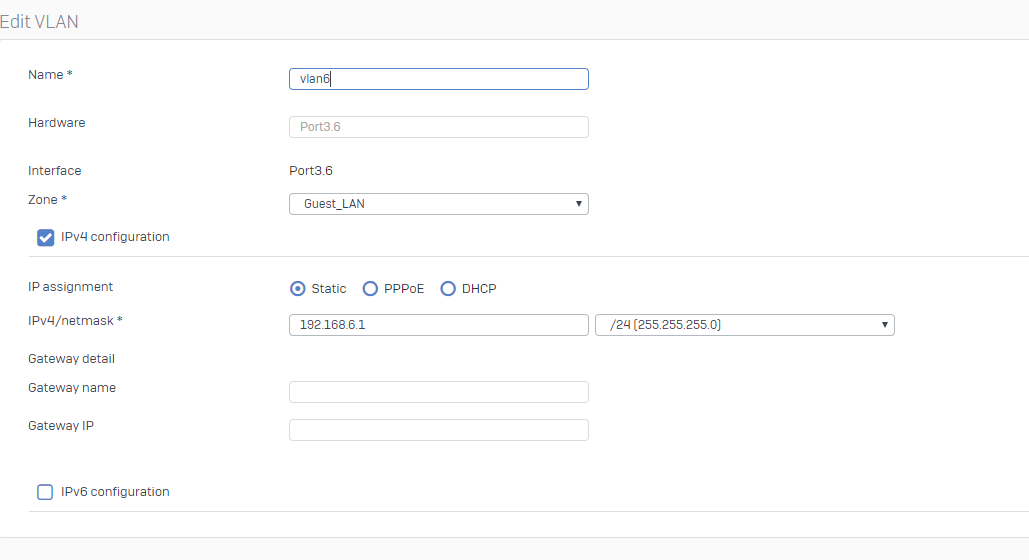Click the IPv6 configuration label text
The image size is (1029, 560).
point(115,491)
